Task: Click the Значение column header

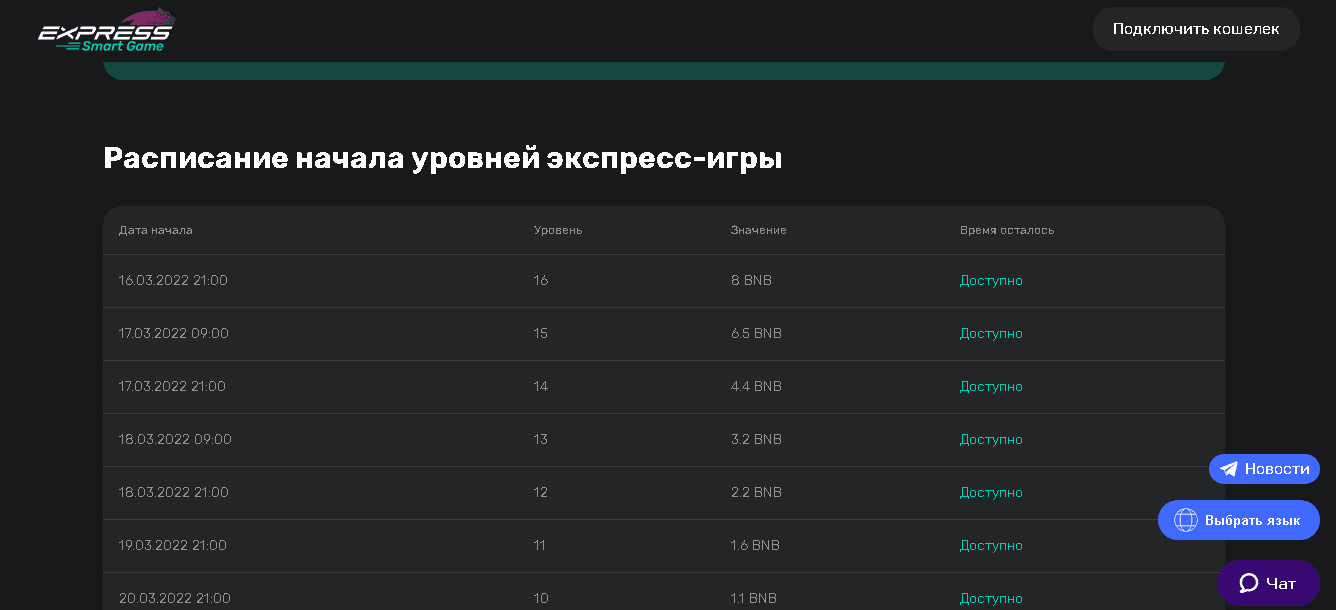Action: [758, 230]
